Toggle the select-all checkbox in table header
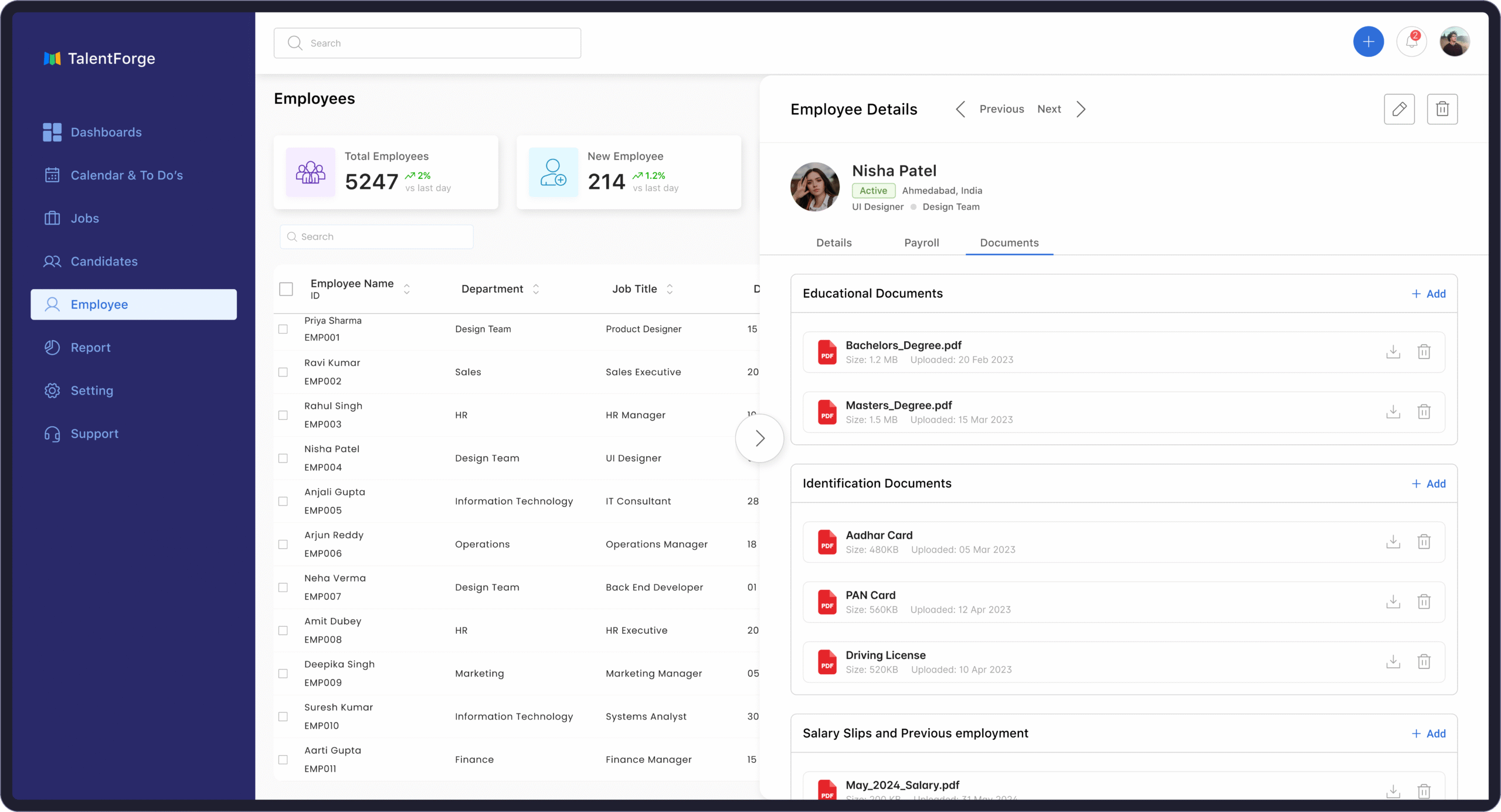1501x812 pixels. [286, 289]
